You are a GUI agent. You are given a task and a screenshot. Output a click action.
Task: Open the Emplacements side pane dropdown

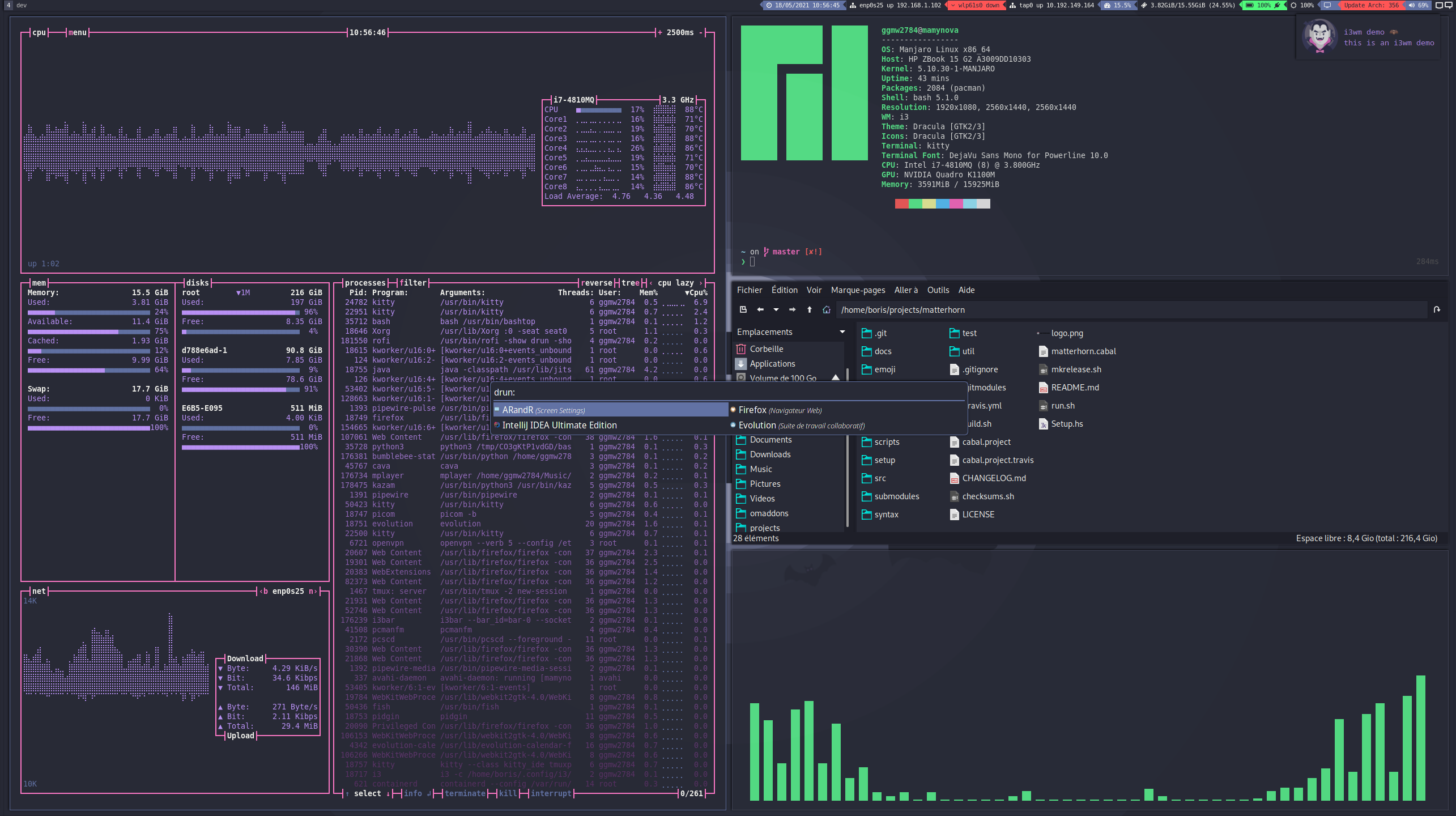pos(842,332)
